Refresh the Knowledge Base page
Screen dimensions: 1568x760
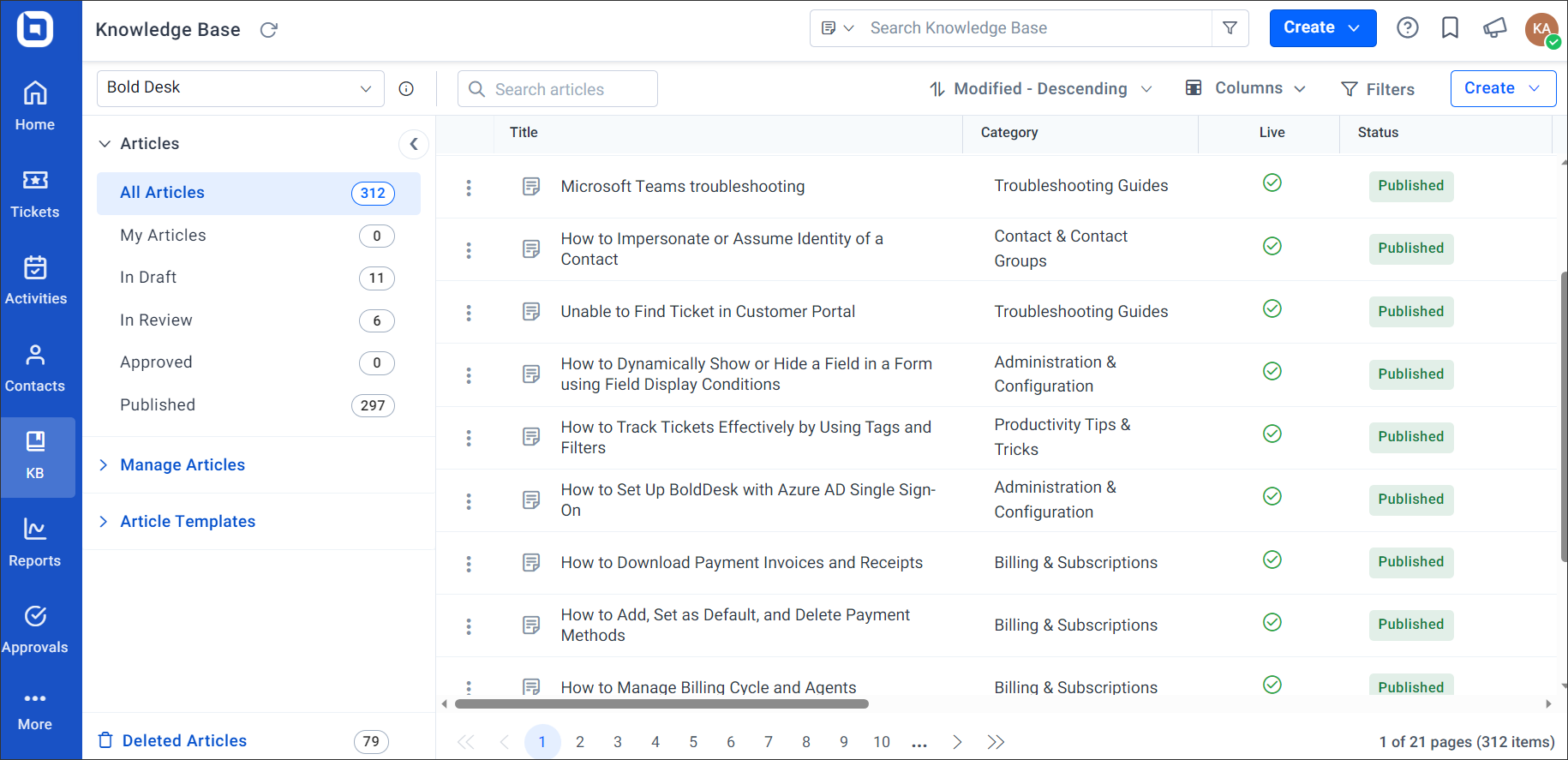point(269,30)
